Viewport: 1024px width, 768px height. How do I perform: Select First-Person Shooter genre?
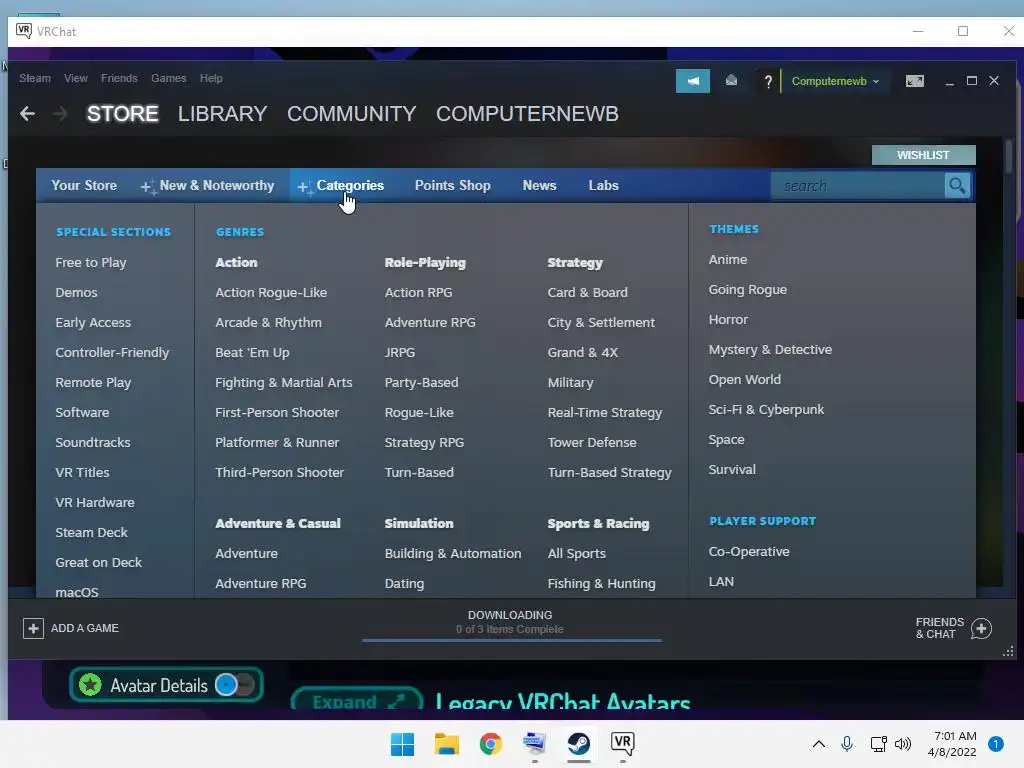(277, 413)
